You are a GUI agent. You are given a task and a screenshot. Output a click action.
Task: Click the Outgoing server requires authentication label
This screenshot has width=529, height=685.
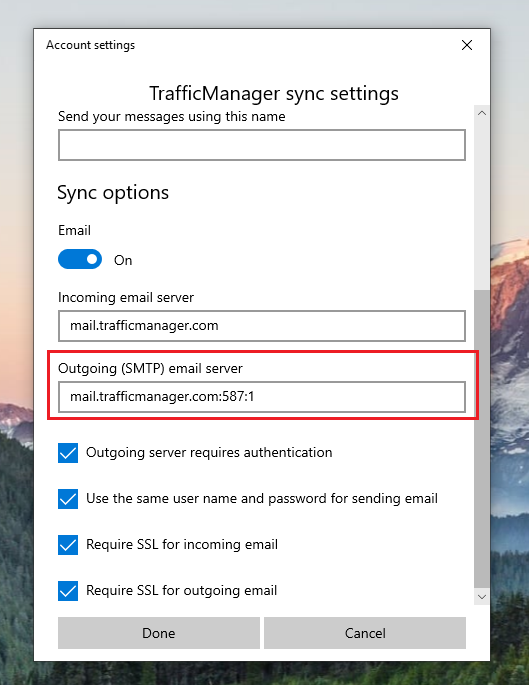pos(209,453)
